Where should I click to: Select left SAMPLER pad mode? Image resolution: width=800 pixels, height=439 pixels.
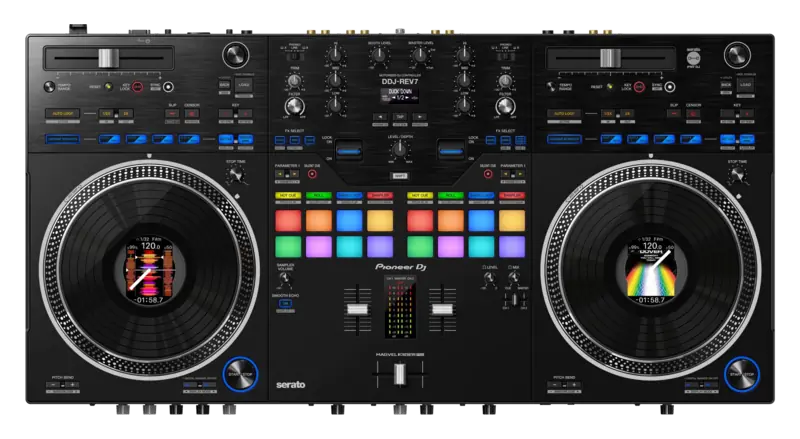[x=380, y=196]
